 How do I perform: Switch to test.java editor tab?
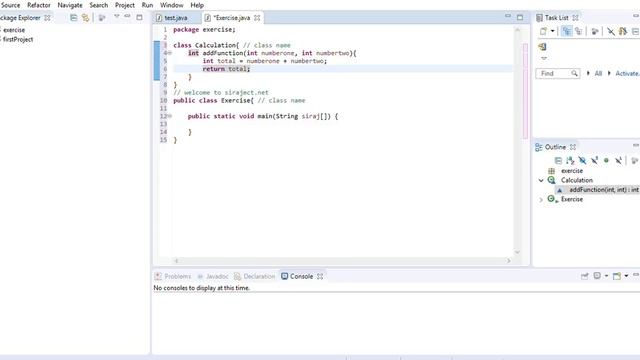[x=176, y=18]
